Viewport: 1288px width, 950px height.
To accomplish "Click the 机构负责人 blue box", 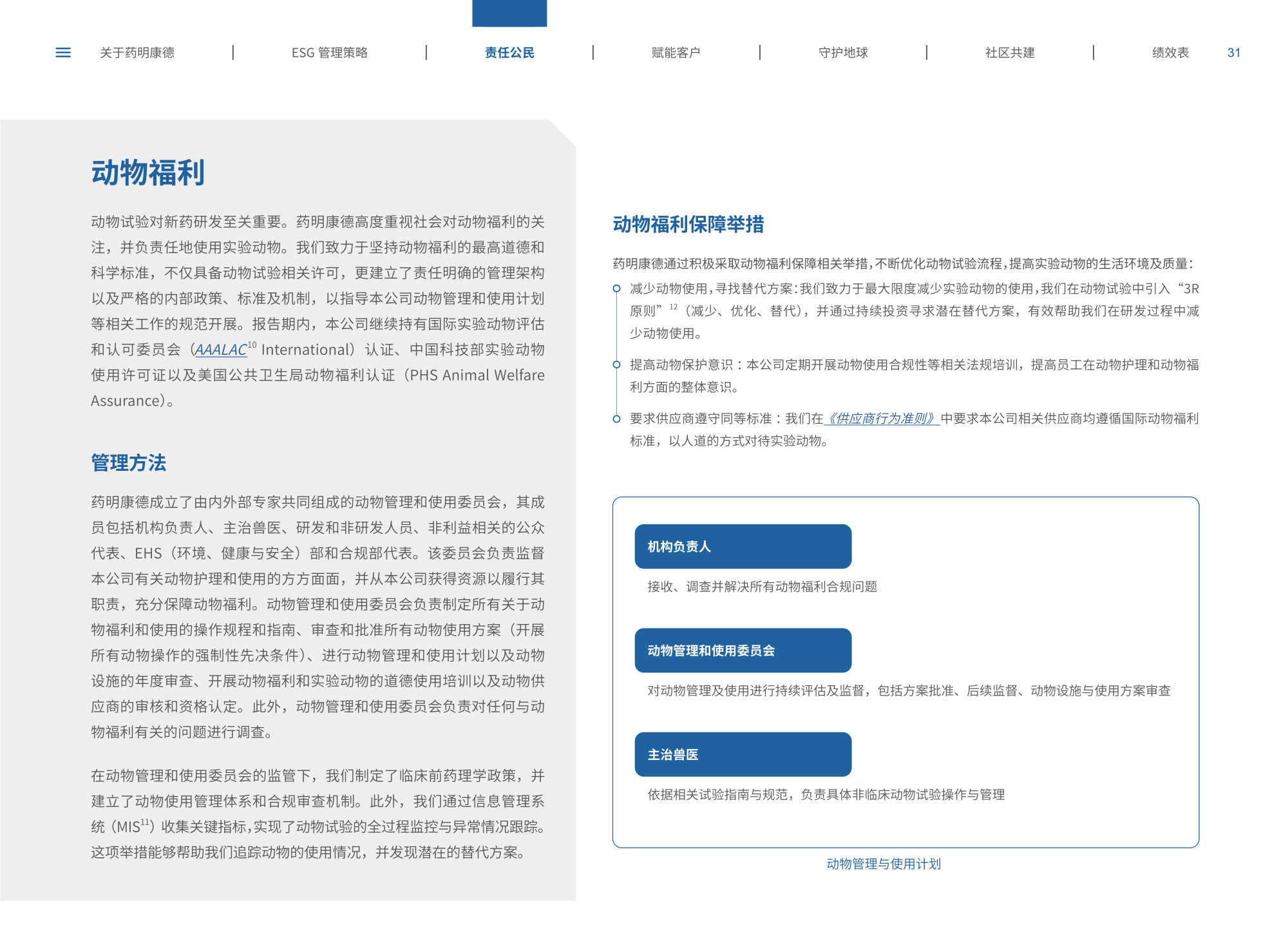I will coord(743,546).
